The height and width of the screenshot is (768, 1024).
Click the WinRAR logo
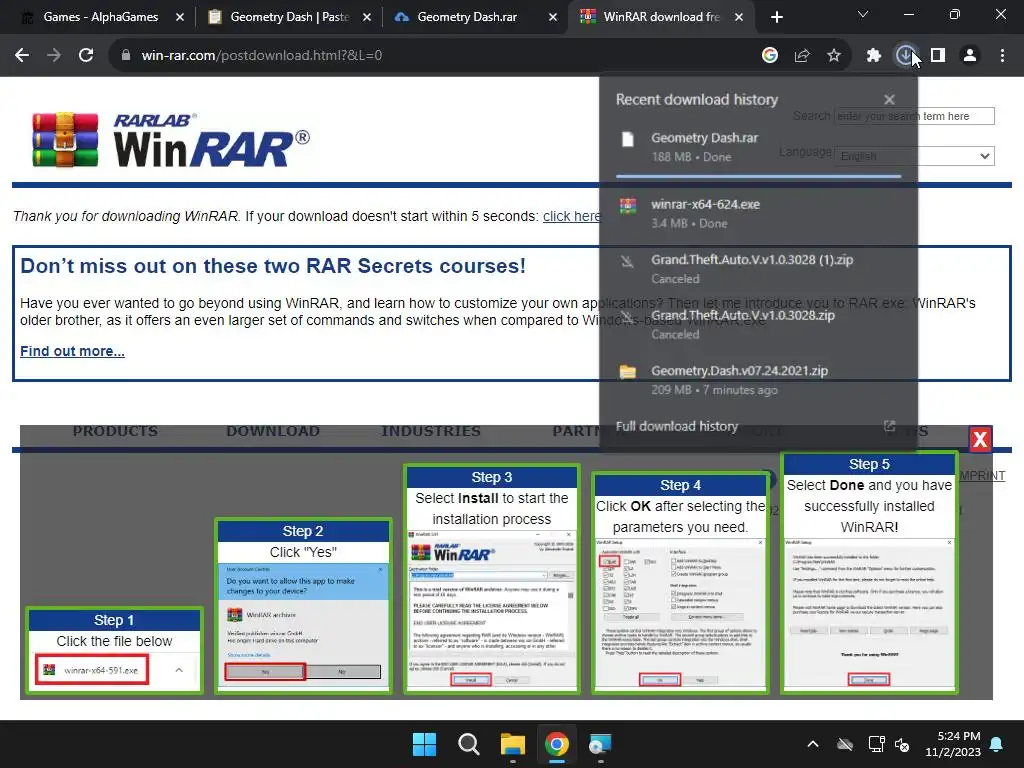pyautogui.click(x=171, y=140)
